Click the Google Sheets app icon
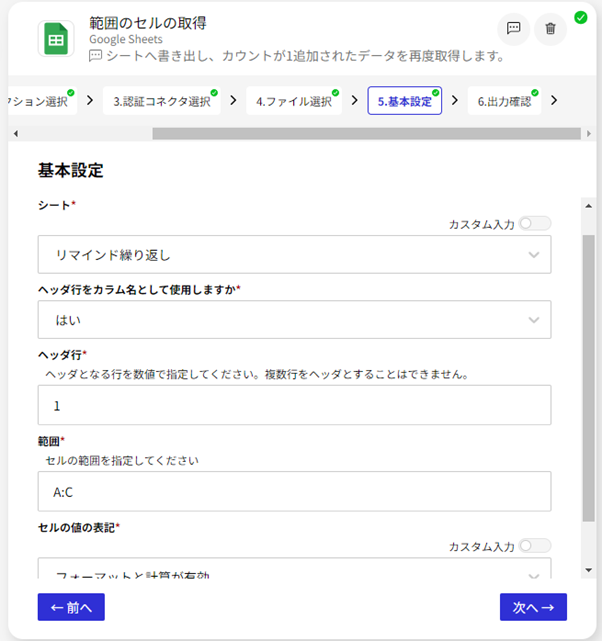 pos(56,39)
